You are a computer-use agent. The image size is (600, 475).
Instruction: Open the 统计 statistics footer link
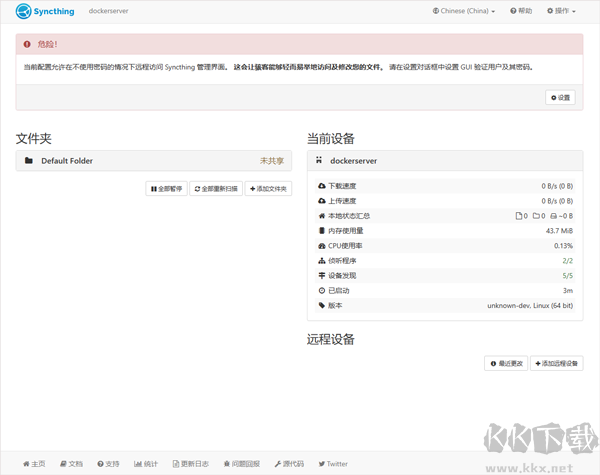pos(146,464)
